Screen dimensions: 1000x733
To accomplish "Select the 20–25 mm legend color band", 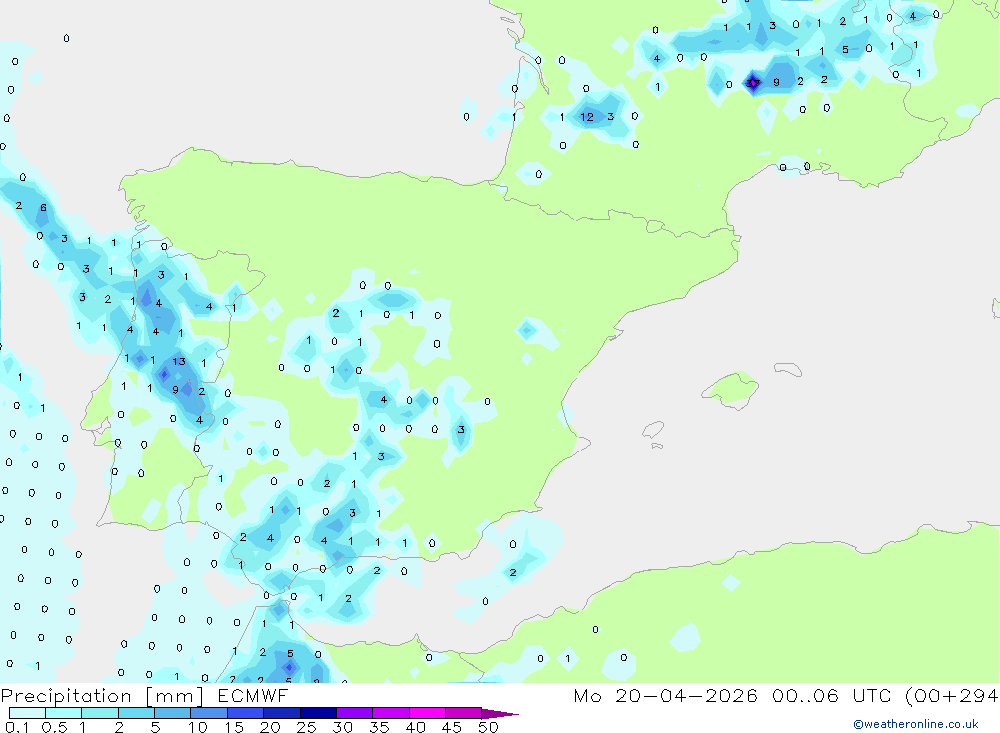I will [282, 713].
